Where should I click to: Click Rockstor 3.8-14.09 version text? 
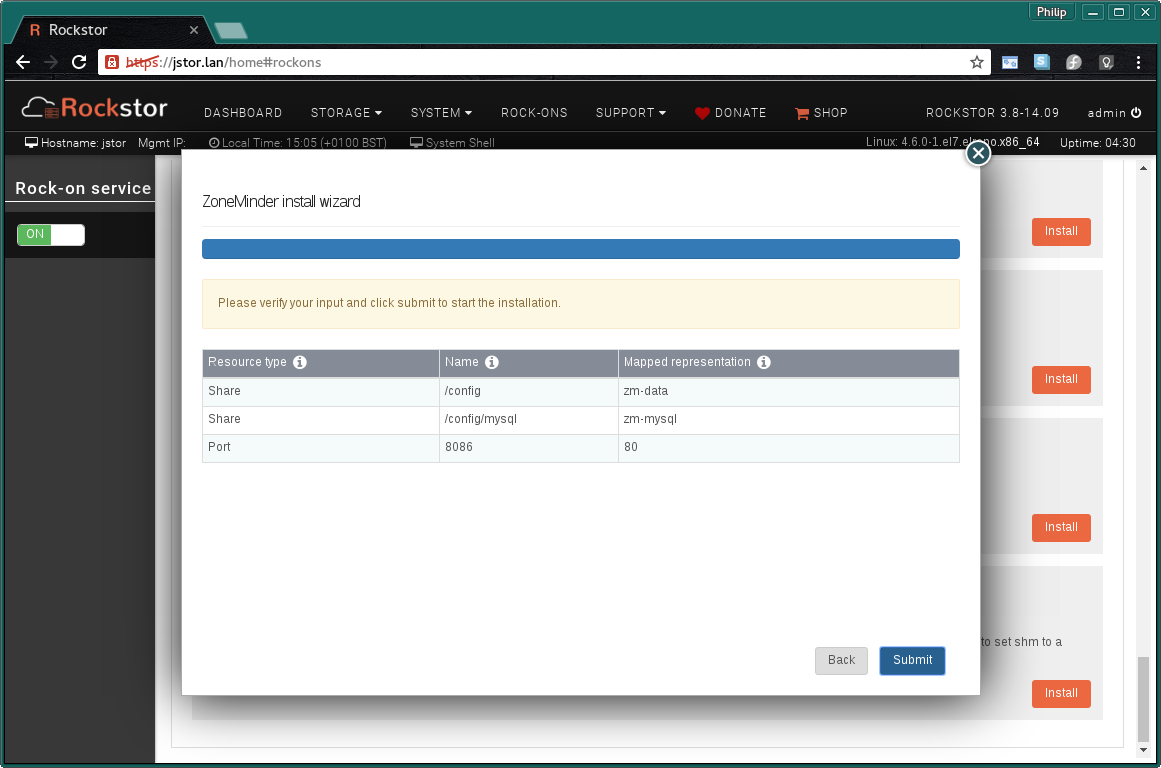point(992,113)
